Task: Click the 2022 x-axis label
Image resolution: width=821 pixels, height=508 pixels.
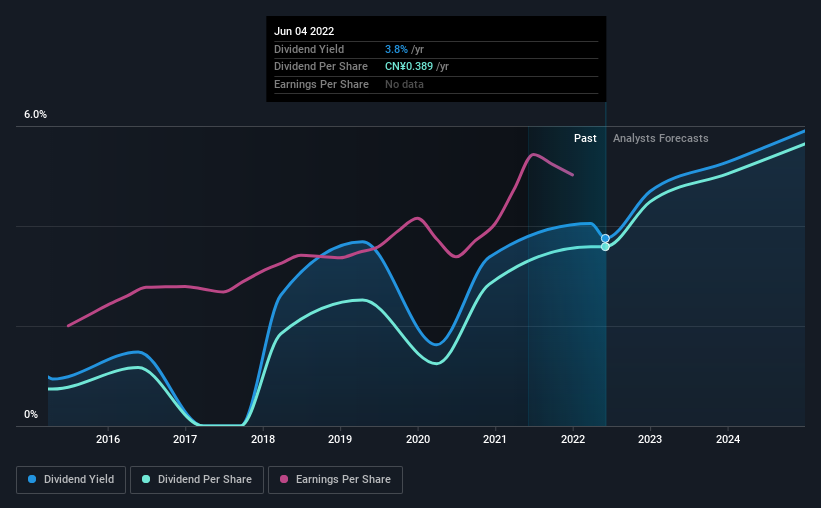Action: 573,439
